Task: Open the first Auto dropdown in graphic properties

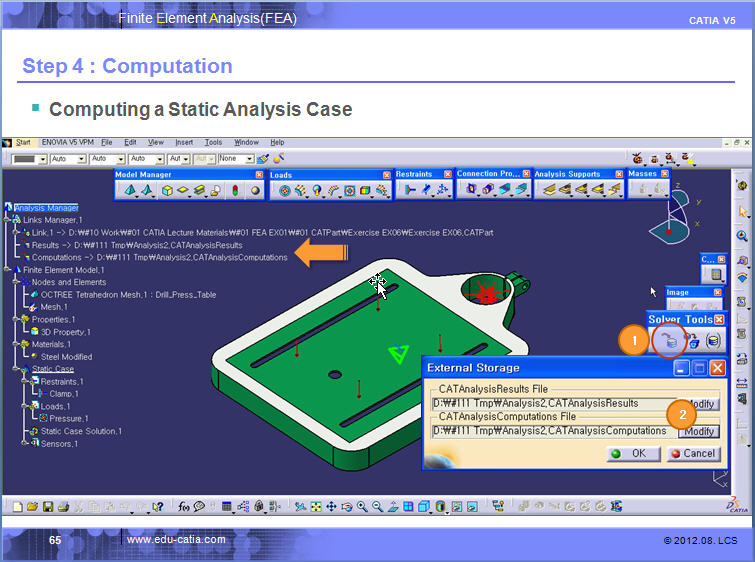Action: (65, 158)
